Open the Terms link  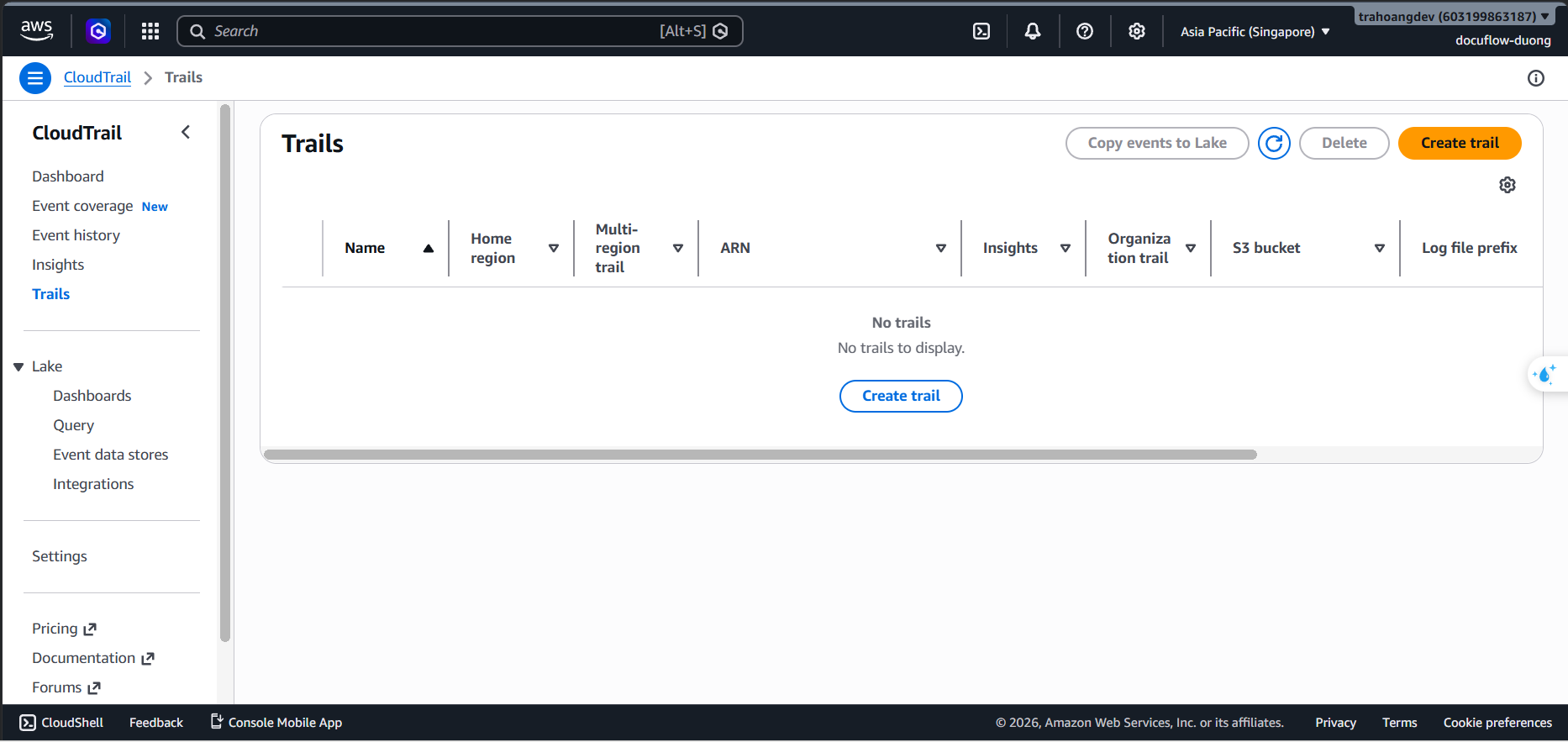[1400, 723]
